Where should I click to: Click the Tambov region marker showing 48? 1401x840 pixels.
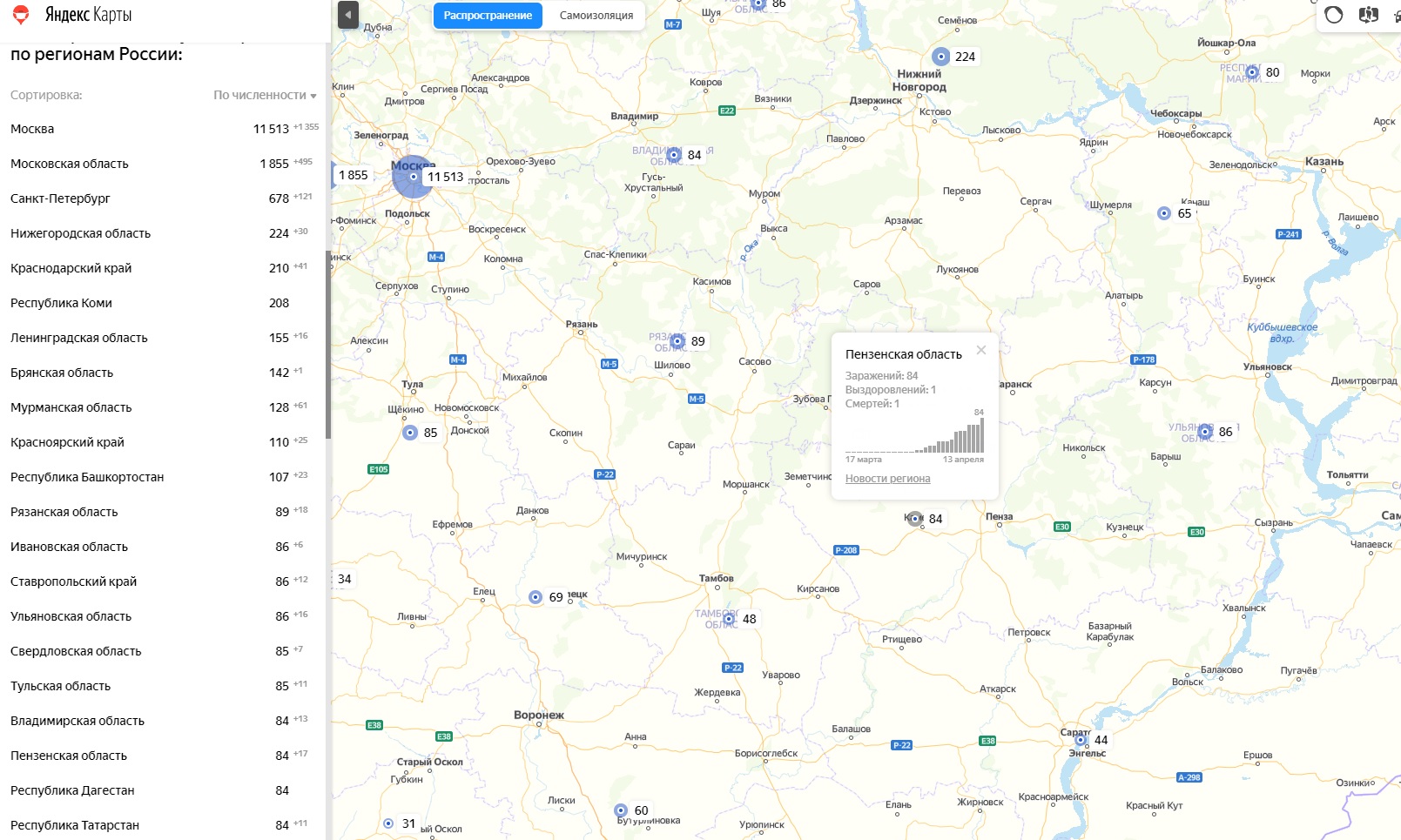coord(729,619)
